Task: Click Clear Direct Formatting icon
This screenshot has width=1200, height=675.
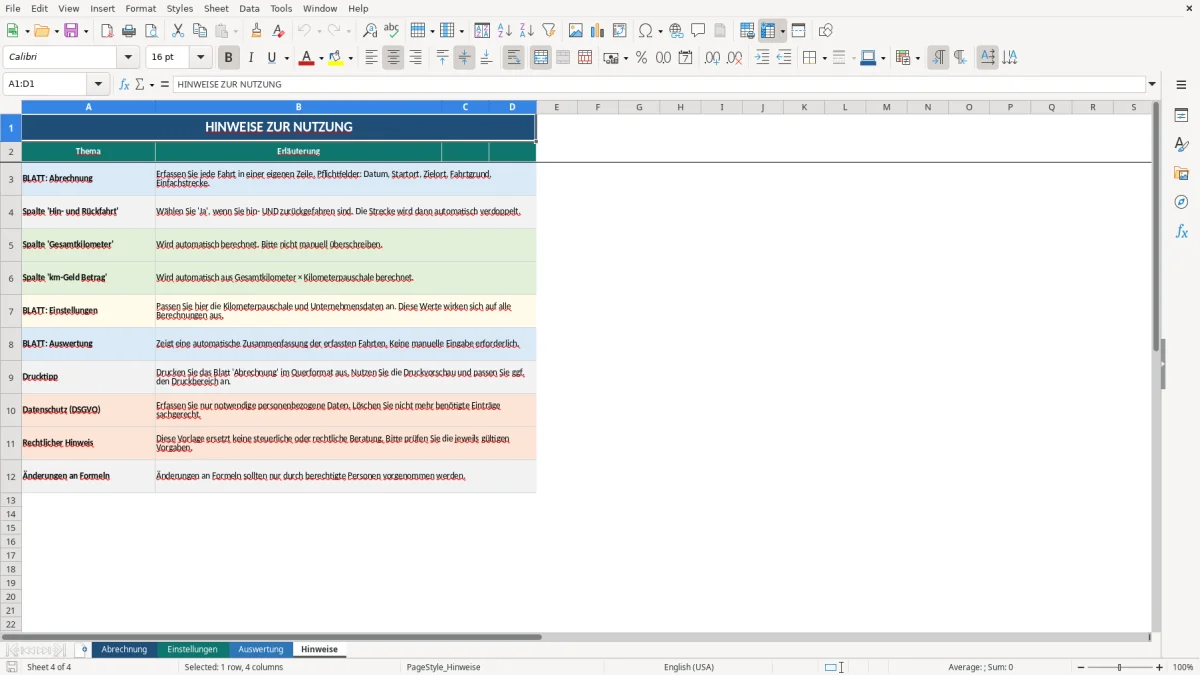Action: click(279, 31)
